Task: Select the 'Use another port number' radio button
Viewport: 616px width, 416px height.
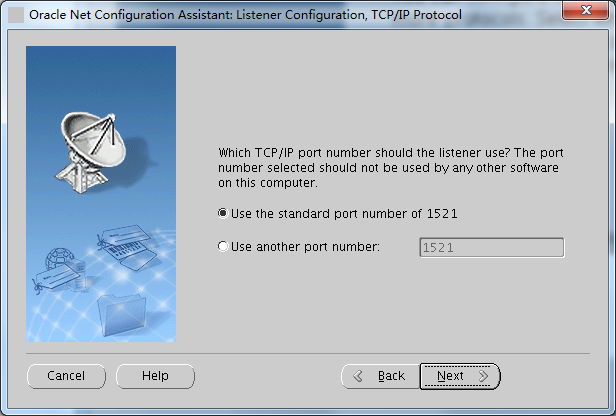Action: 223,246
